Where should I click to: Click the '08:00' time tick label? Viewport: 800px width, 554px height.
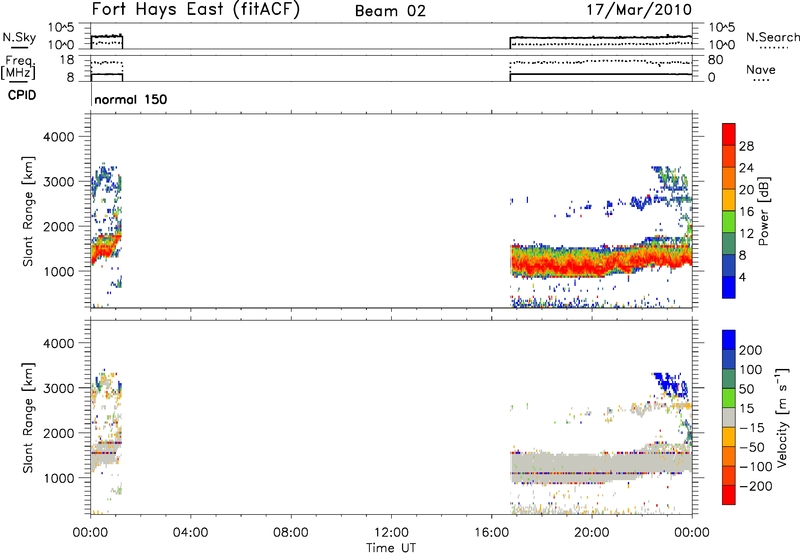point(291,533)
